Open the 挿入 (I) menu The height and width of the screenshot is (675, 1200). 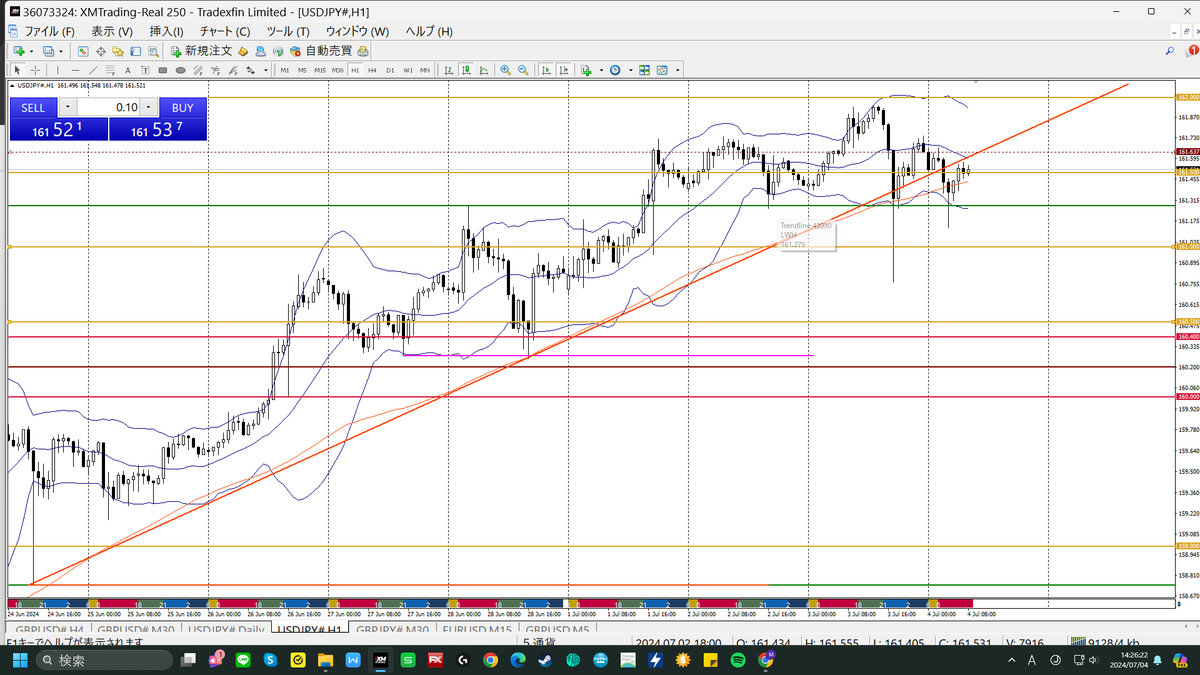coord(166,31)
